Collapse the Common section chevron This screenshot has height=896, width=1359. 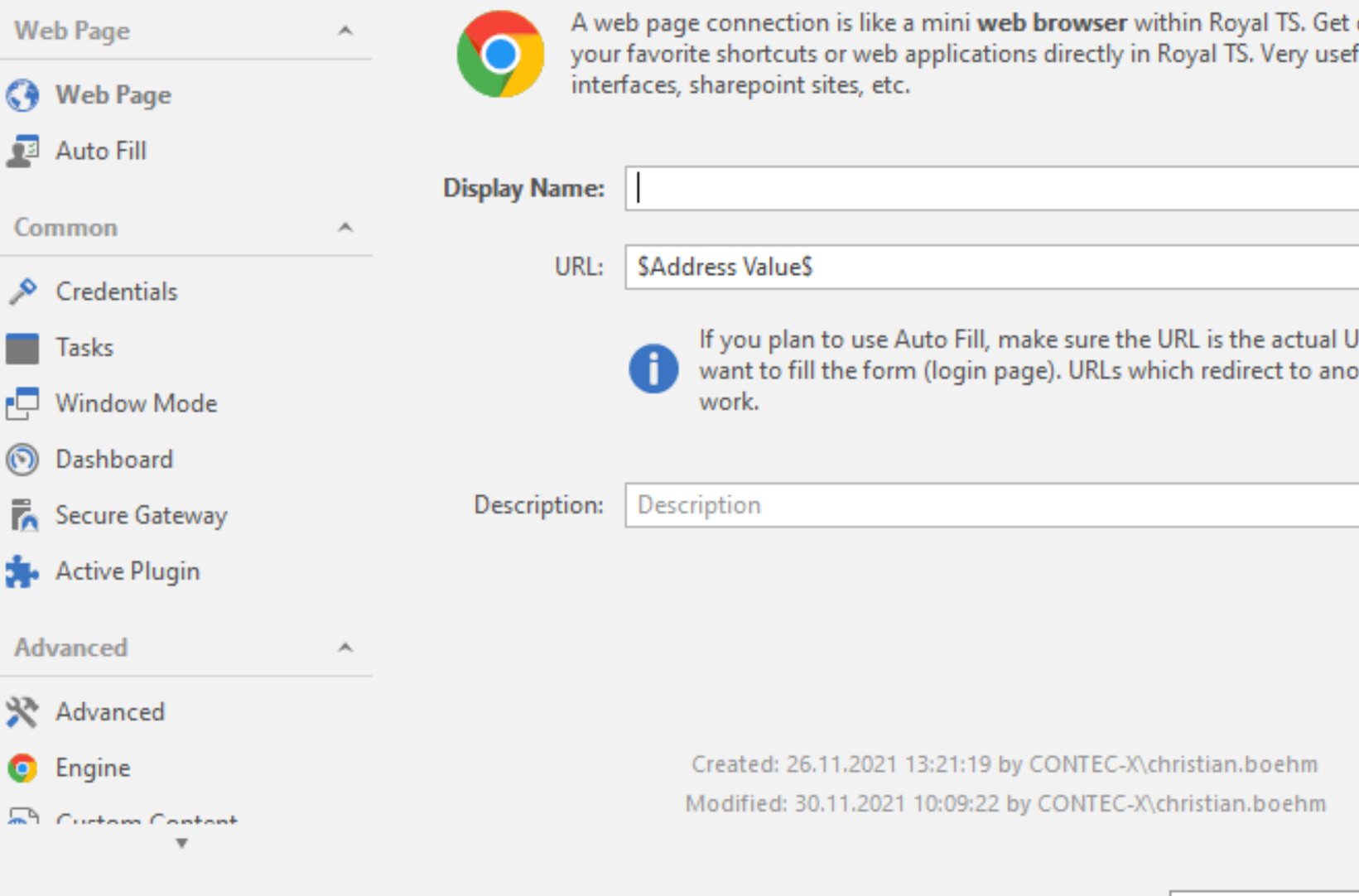tap(345, 227)
